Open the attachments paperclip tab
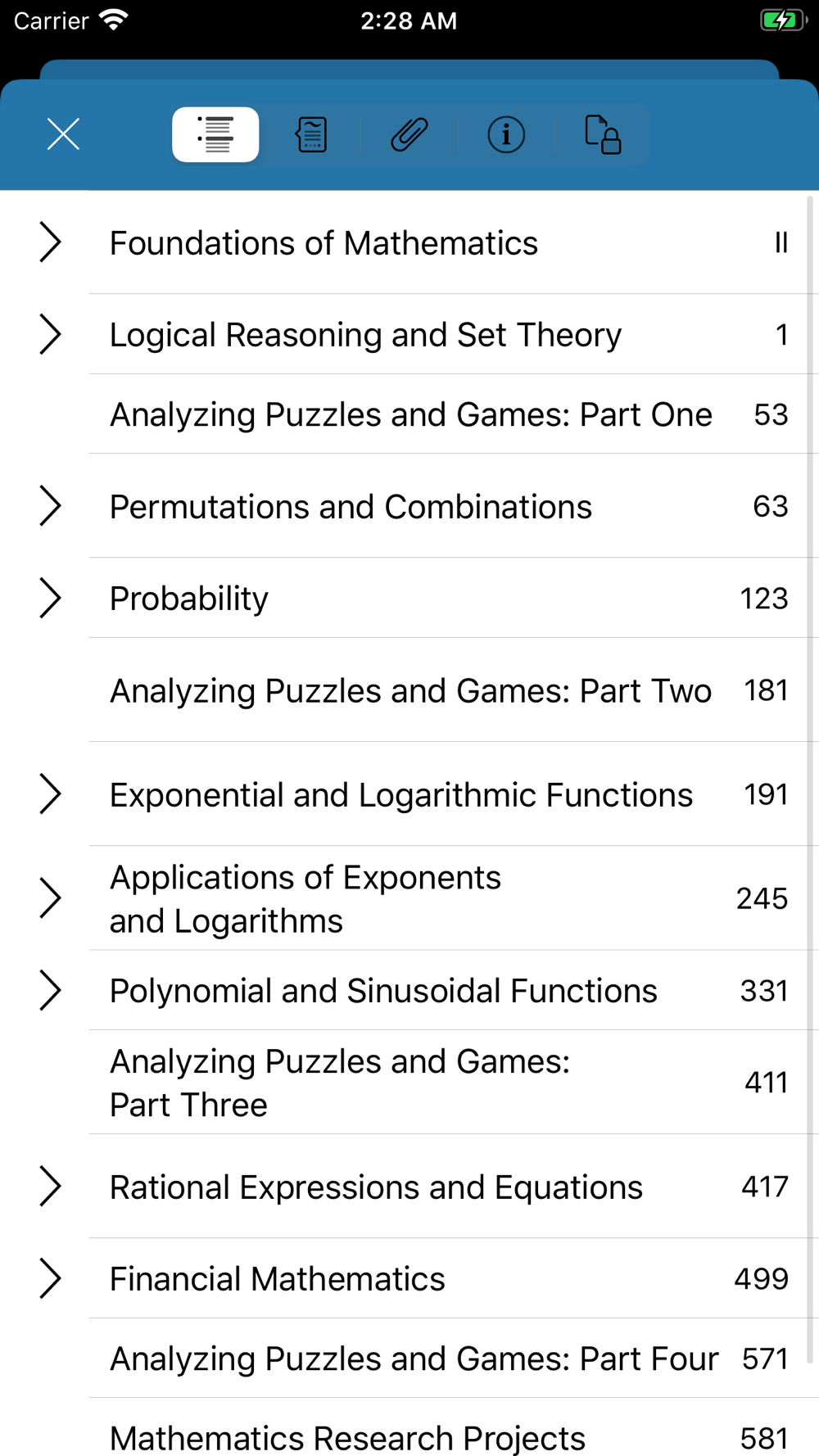The width and height of the screenshot is (819, 1456). (409, 134)
